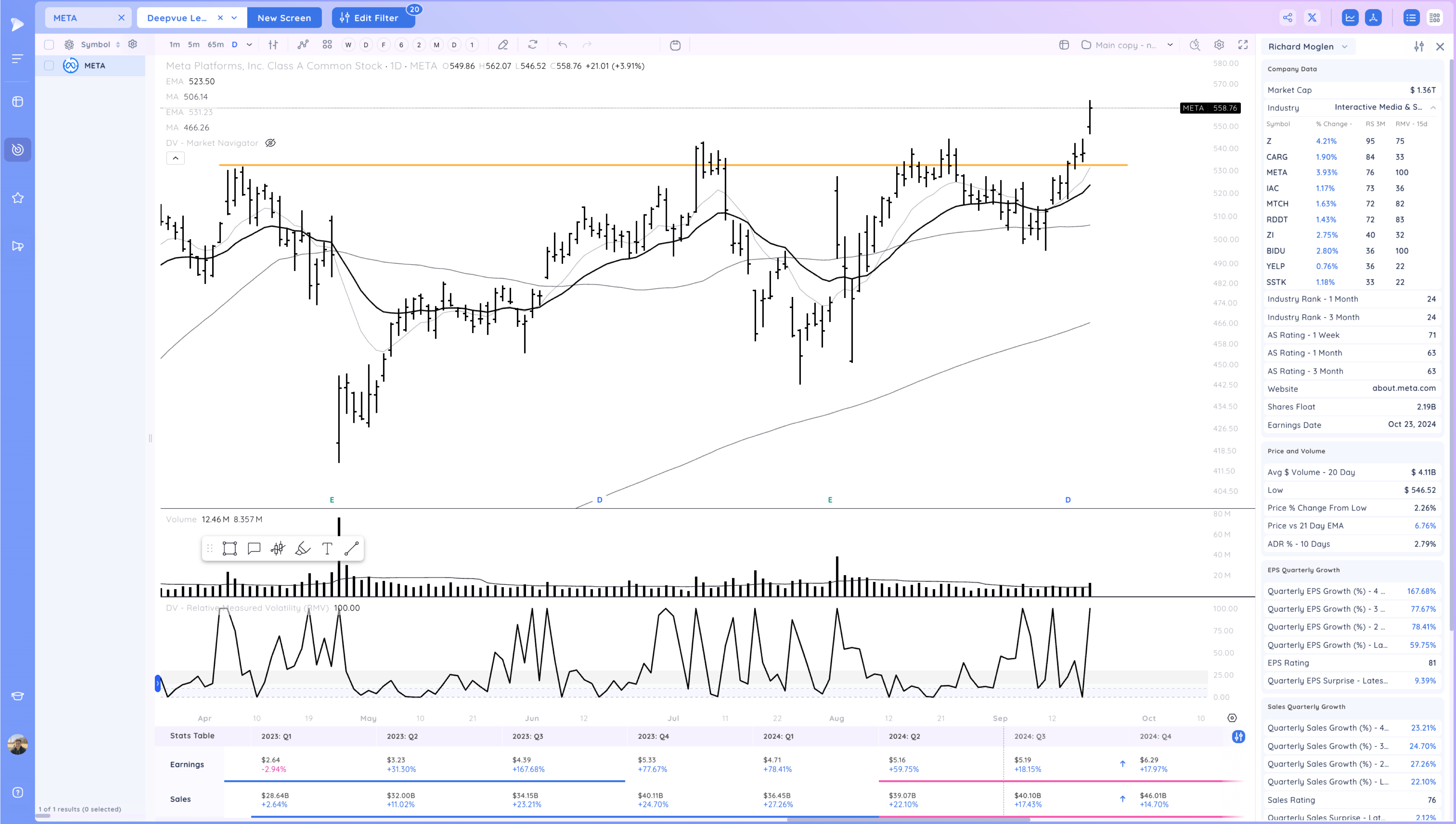Collapse the indicator legend chevron
The height and width of the screenshot is (824, 1456).
point(175,158)
